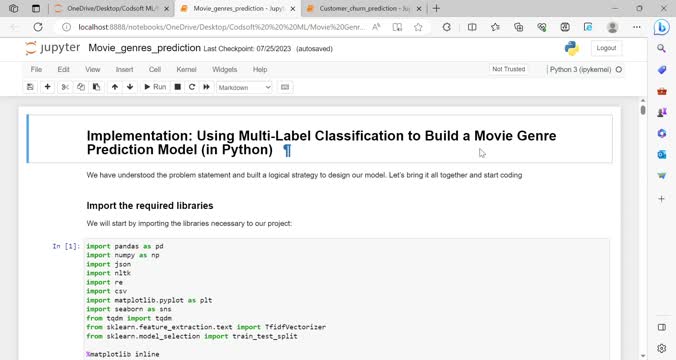The width and height of the screenshot is (676, 360).
Task: Interrupt the kernel with the stop icon
Action: [x=177, y=87]
